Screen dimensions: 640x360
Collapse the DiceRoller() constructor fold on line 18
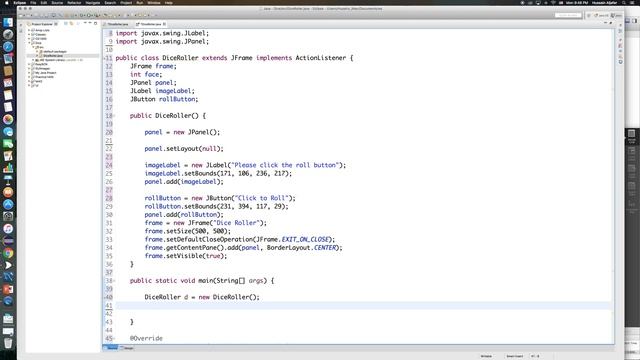click(x=114, y=116)
